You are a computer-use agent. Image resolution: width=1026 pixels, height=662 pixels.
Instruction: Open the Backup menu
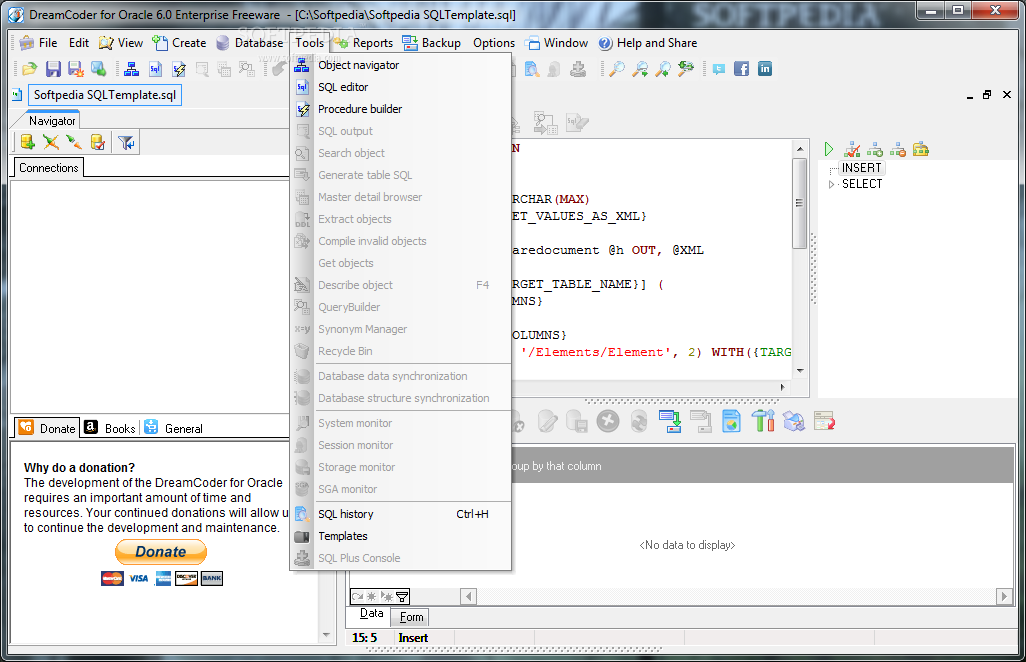point(432,43)
